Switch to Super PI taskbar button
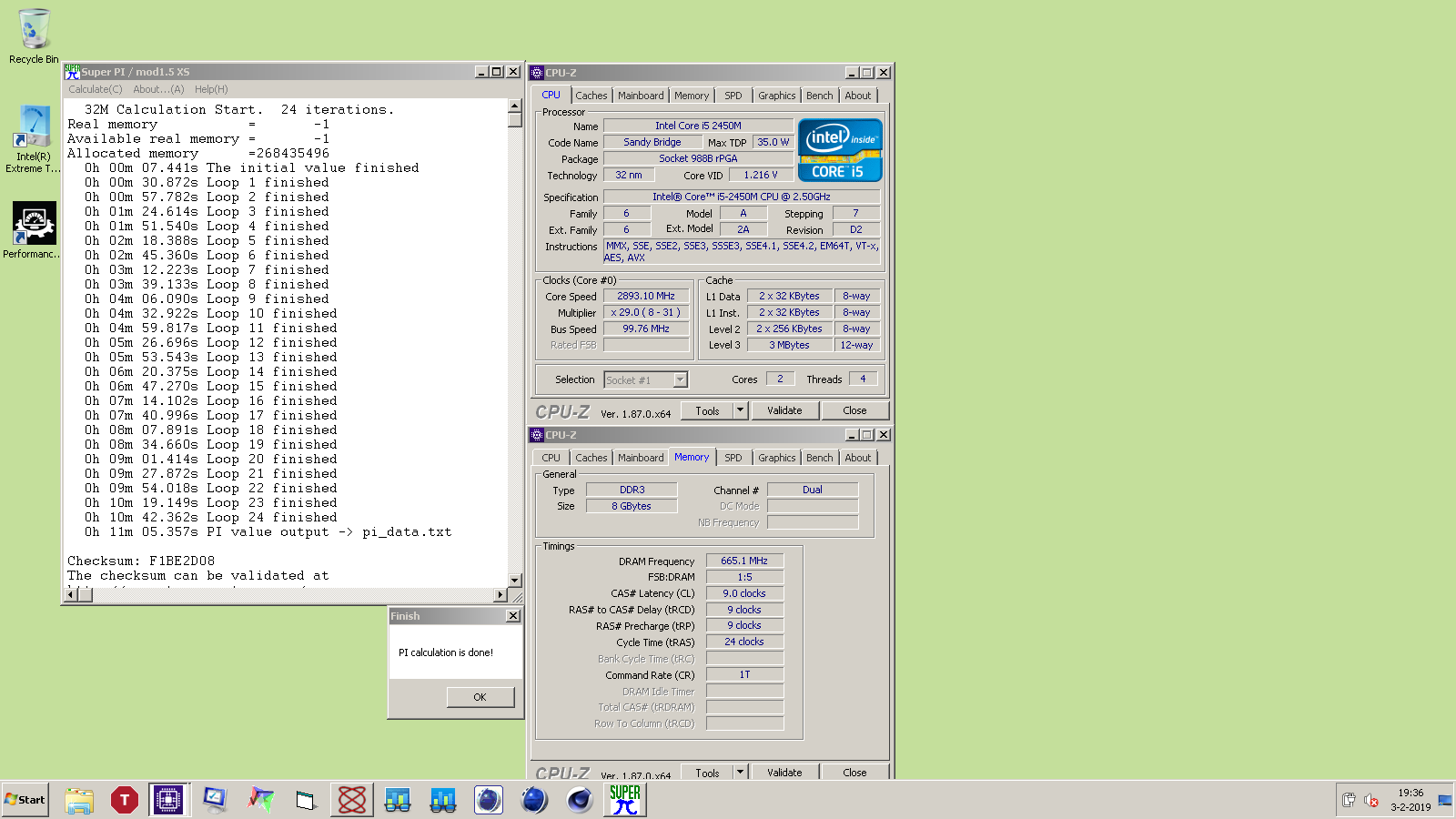This screenshot has height=819, width=1456. (625, 800)
